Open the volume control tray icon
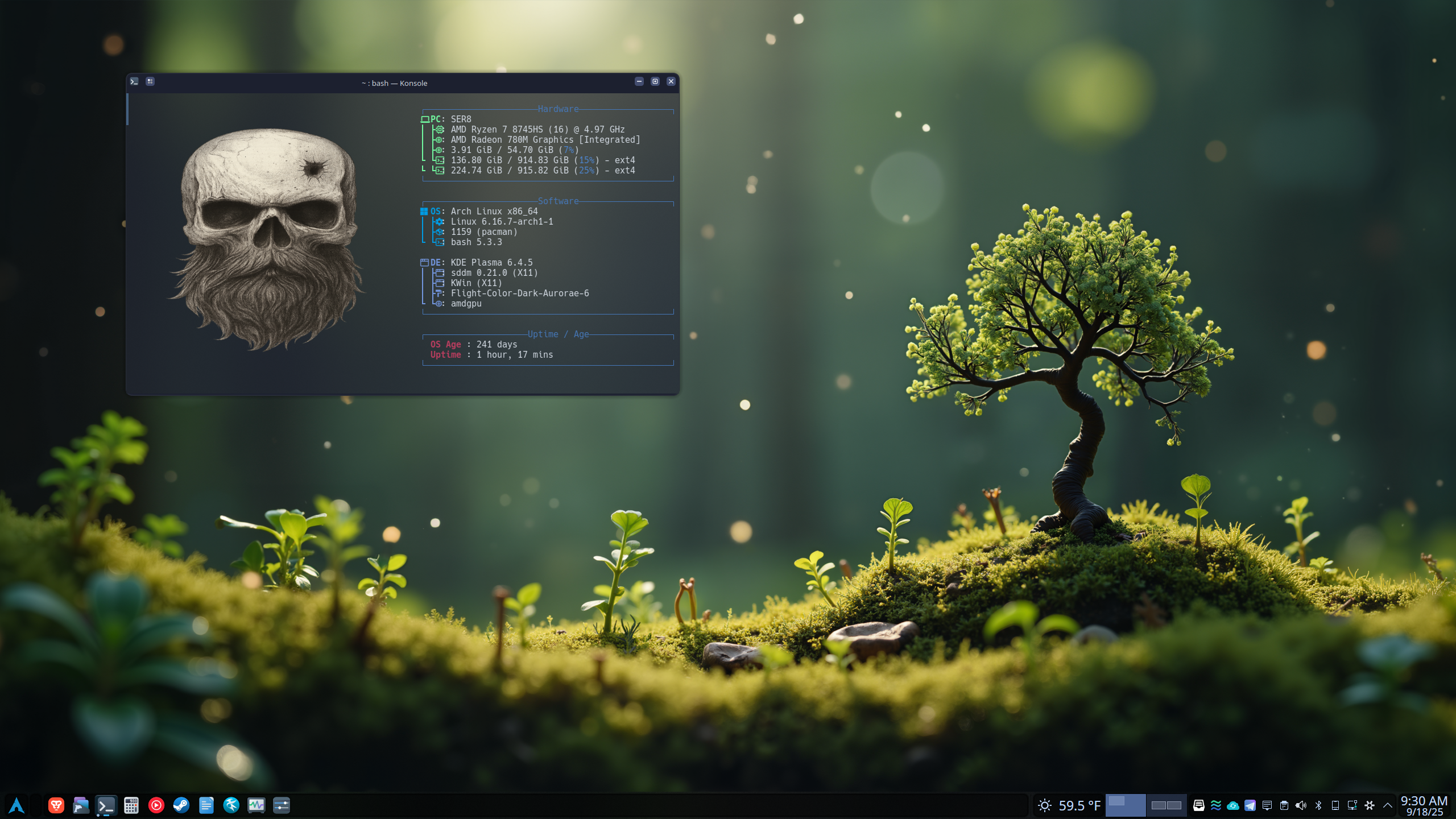1456x819 pixels. tap(1301, 805)
